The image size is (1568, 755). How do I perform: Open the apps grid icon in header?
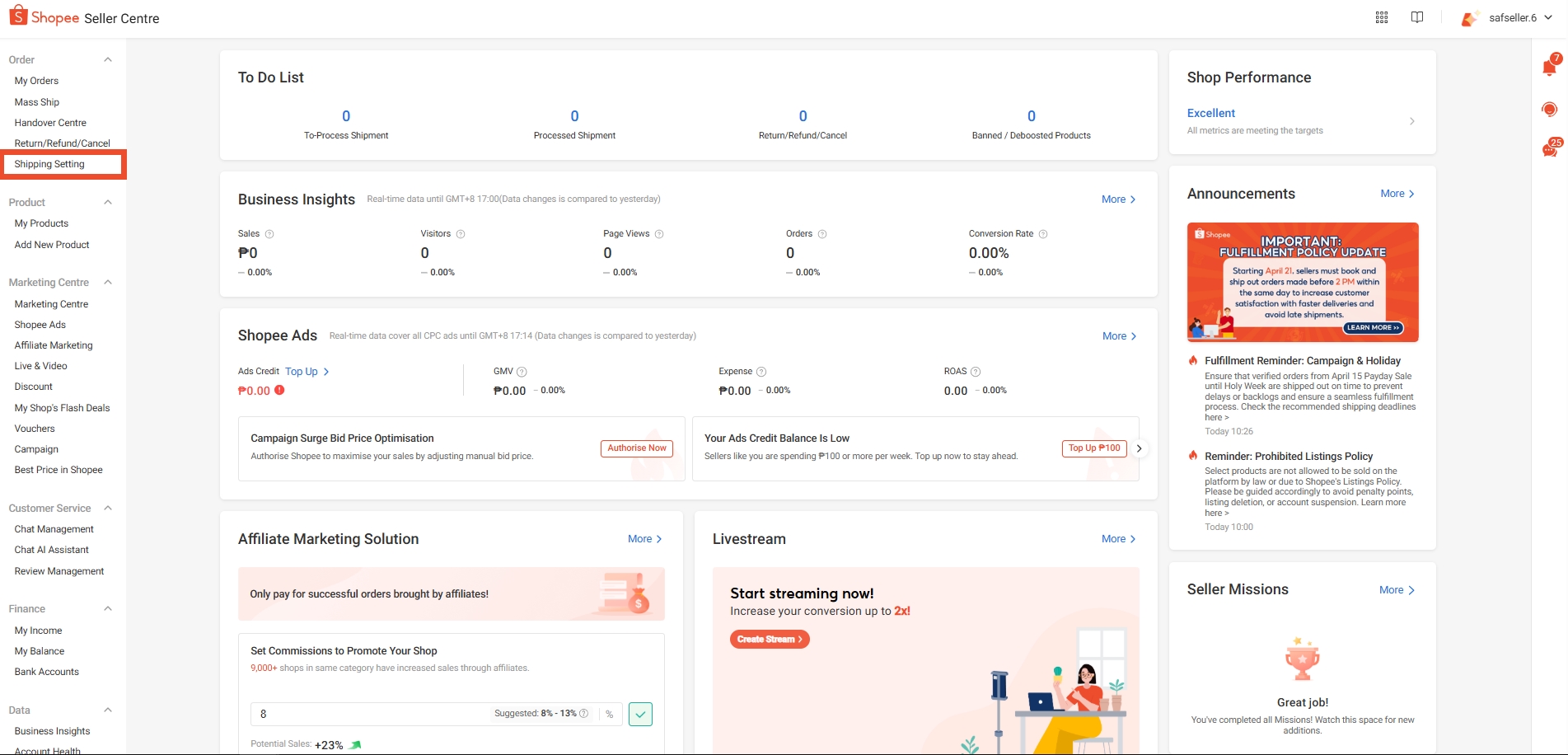1382,17
